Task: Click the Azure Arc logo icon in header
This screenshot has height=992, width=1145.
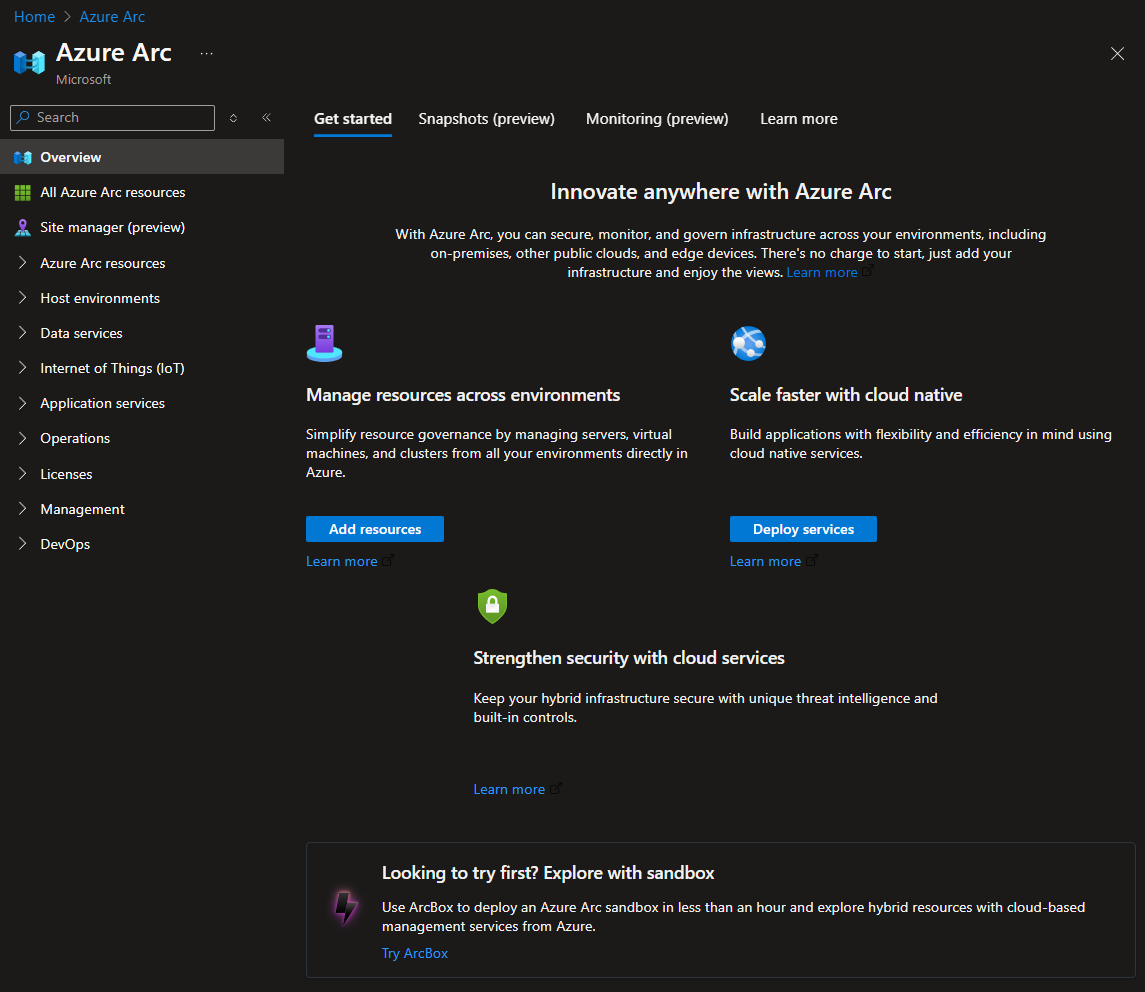Action: click(x=29, y=62)
